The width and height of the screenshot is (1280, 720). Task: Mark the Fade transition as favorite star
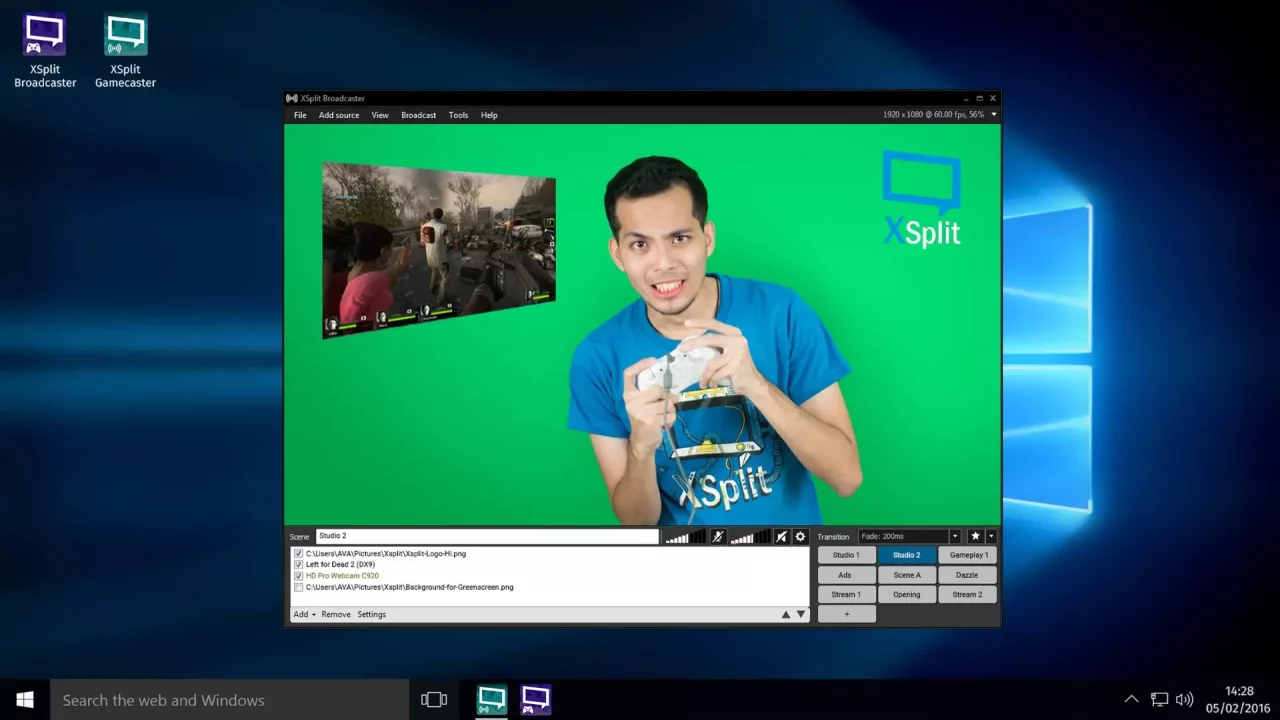975,536
